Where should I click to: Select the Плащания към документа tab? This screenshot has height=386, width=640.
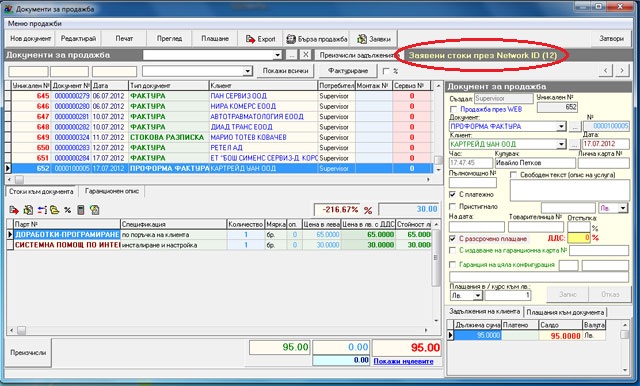pos(565,312)
